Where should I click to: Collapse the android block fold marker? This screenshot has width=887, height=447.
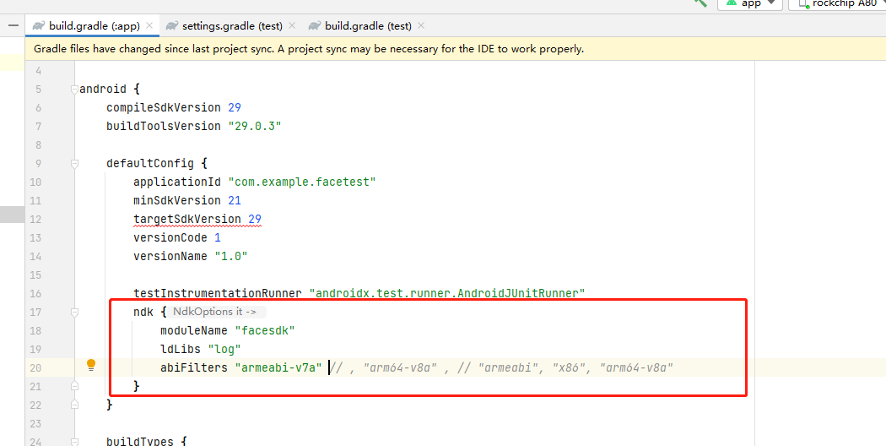click(74, 89)
